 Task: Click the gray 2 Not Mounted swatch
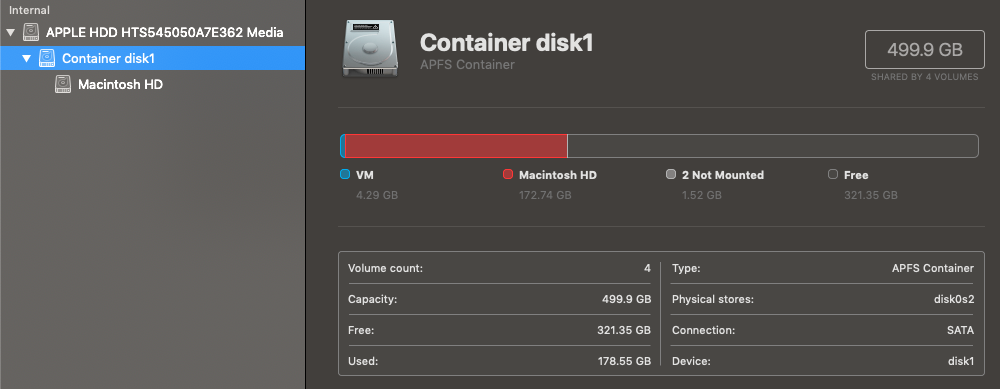(671, 174)
